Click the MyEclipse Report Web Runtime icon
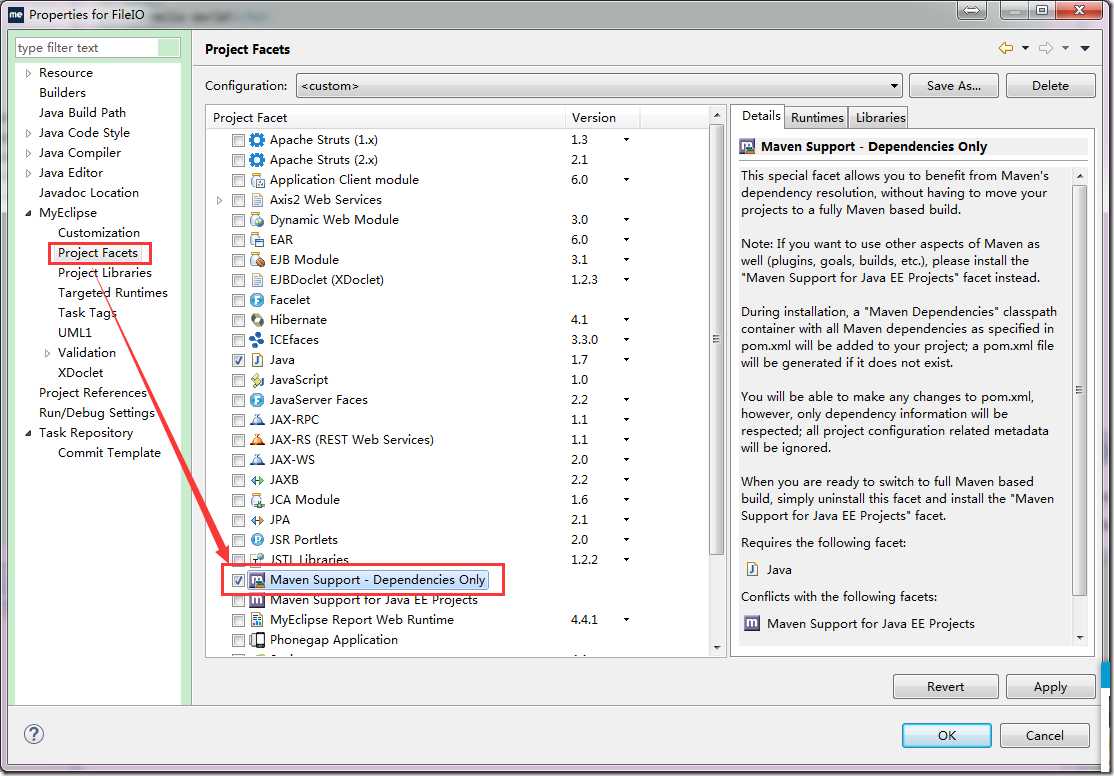 click(x=256, y=620)
